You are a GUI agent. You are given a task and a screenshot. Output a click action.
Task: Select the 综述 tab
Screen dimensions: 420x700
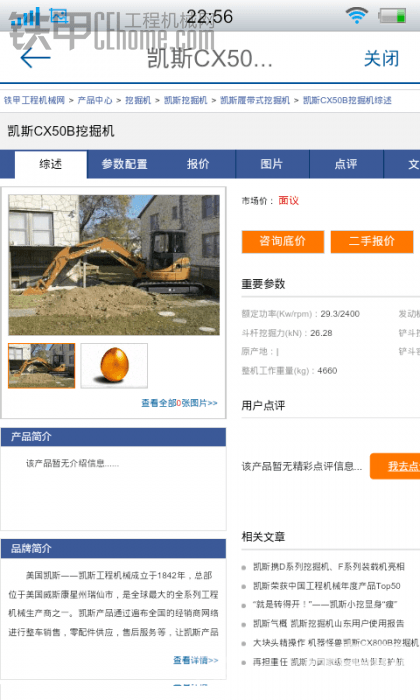(x=51, y=164)
